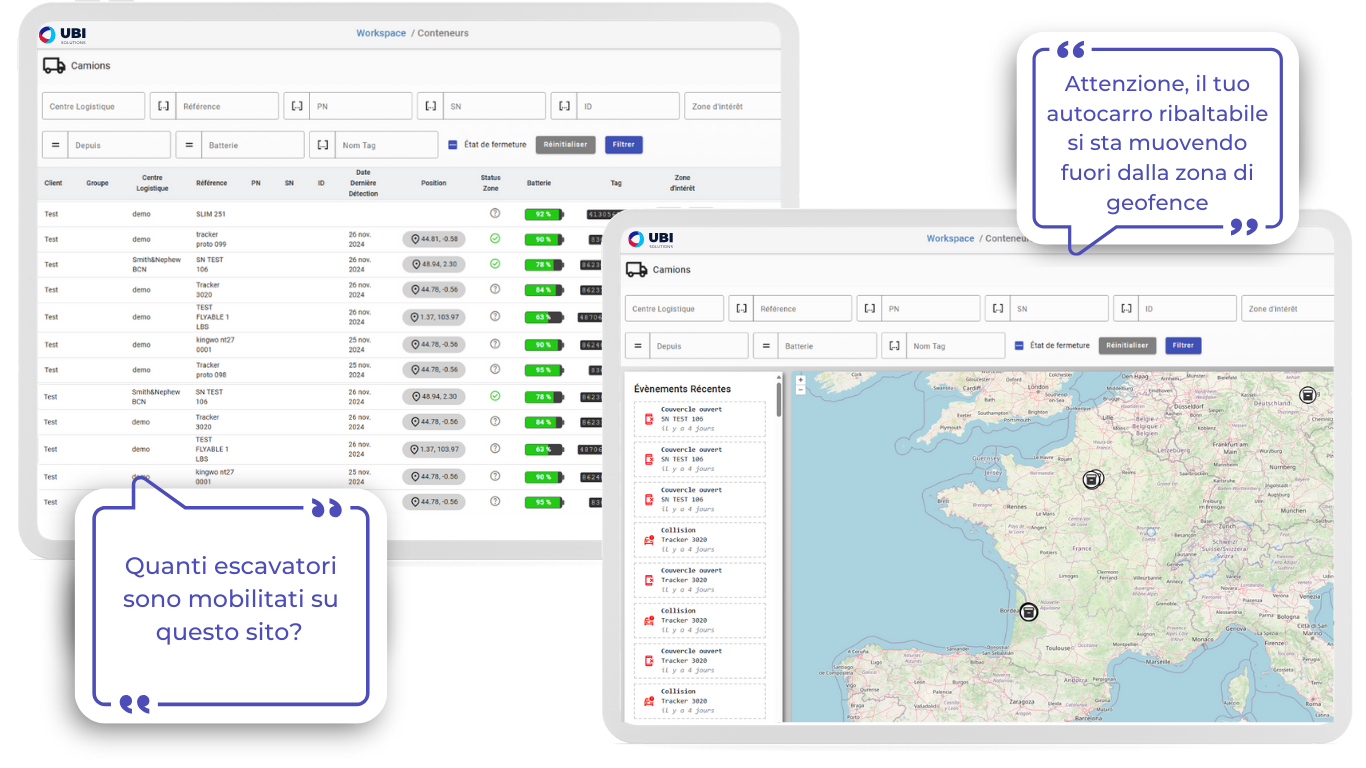Zoom out the map with minus button

point(800,390)
